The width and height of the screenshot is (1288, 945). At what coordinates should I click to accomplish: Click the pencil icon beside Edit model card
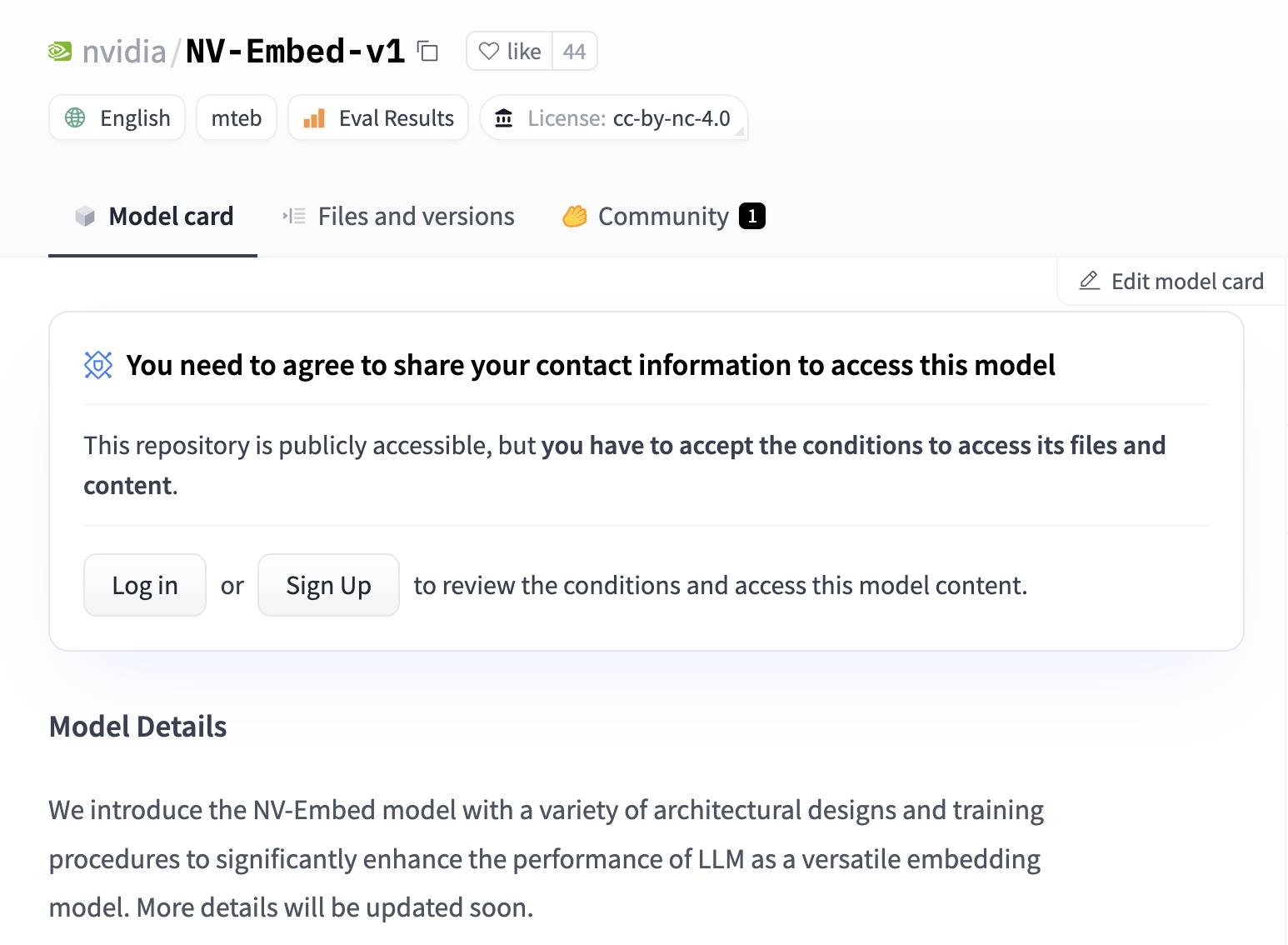(x=1090, y=281)
